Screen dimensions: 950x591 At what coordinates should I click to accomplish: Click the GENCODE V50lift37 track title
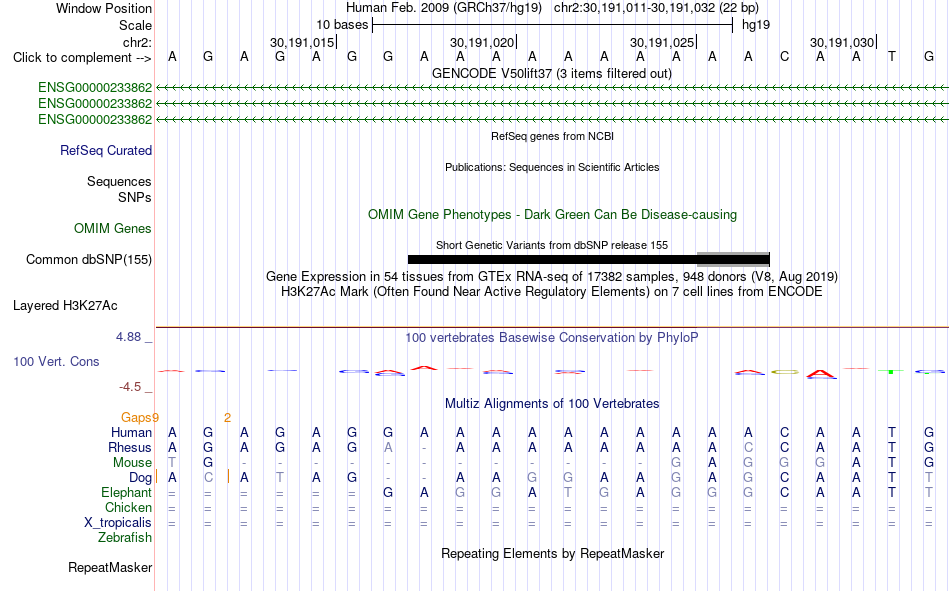coord(552,73)
